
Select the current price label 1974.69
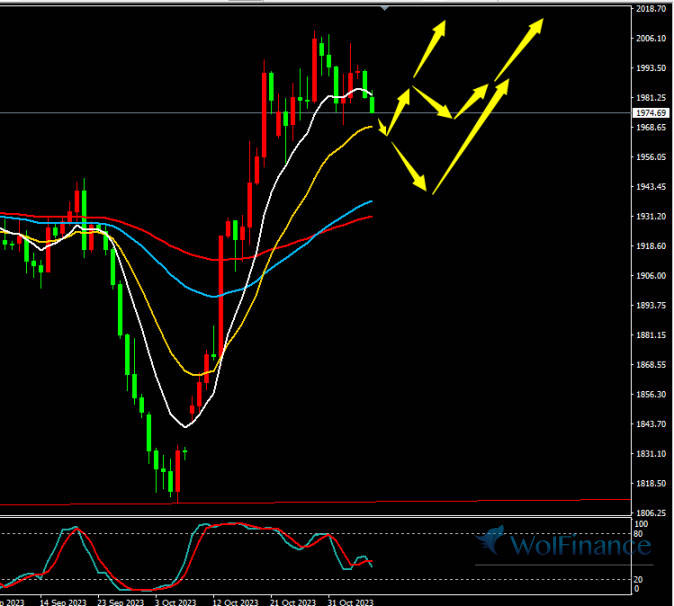point(651,113)
